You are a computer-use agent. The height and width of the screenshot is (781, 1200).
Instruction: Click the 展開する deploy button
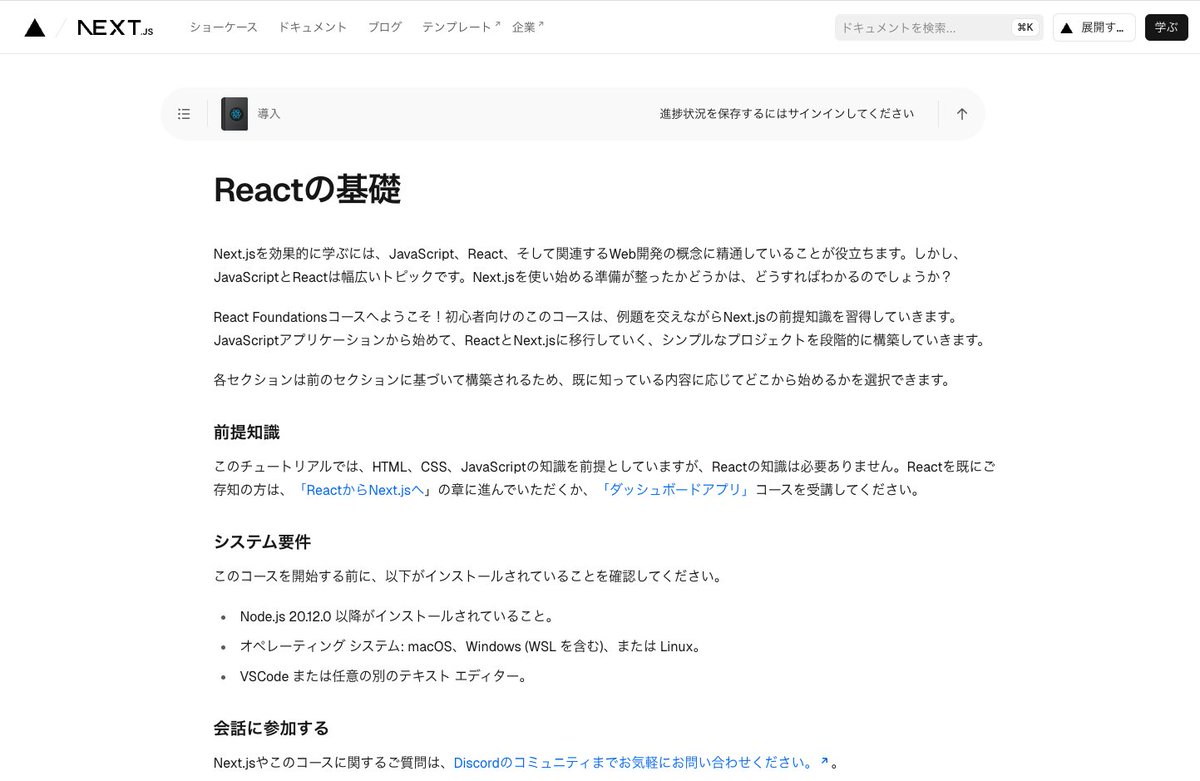click(1094, 28)
